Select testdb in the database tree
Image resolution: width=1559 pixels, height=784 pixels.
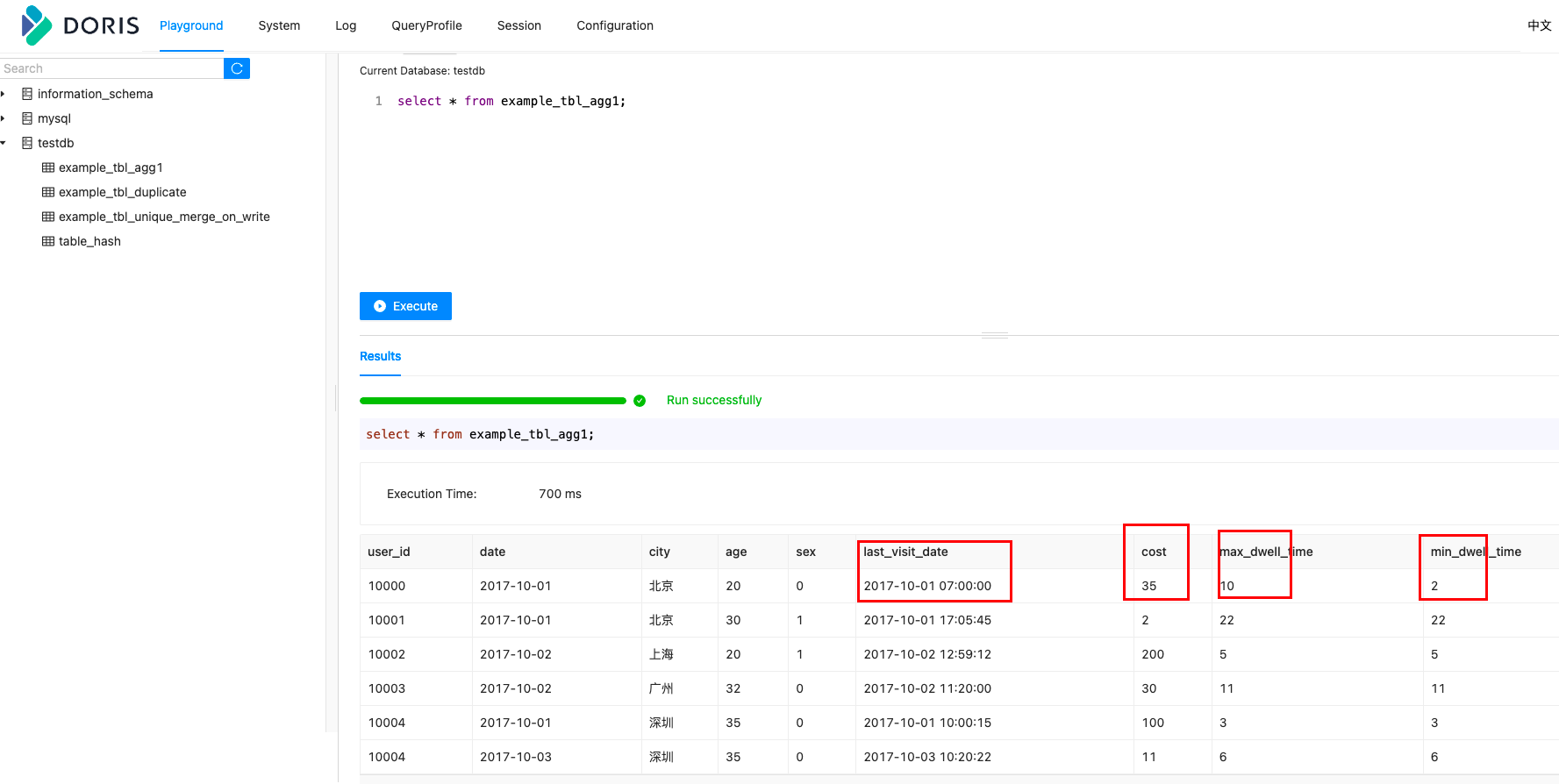click(56, 143)
